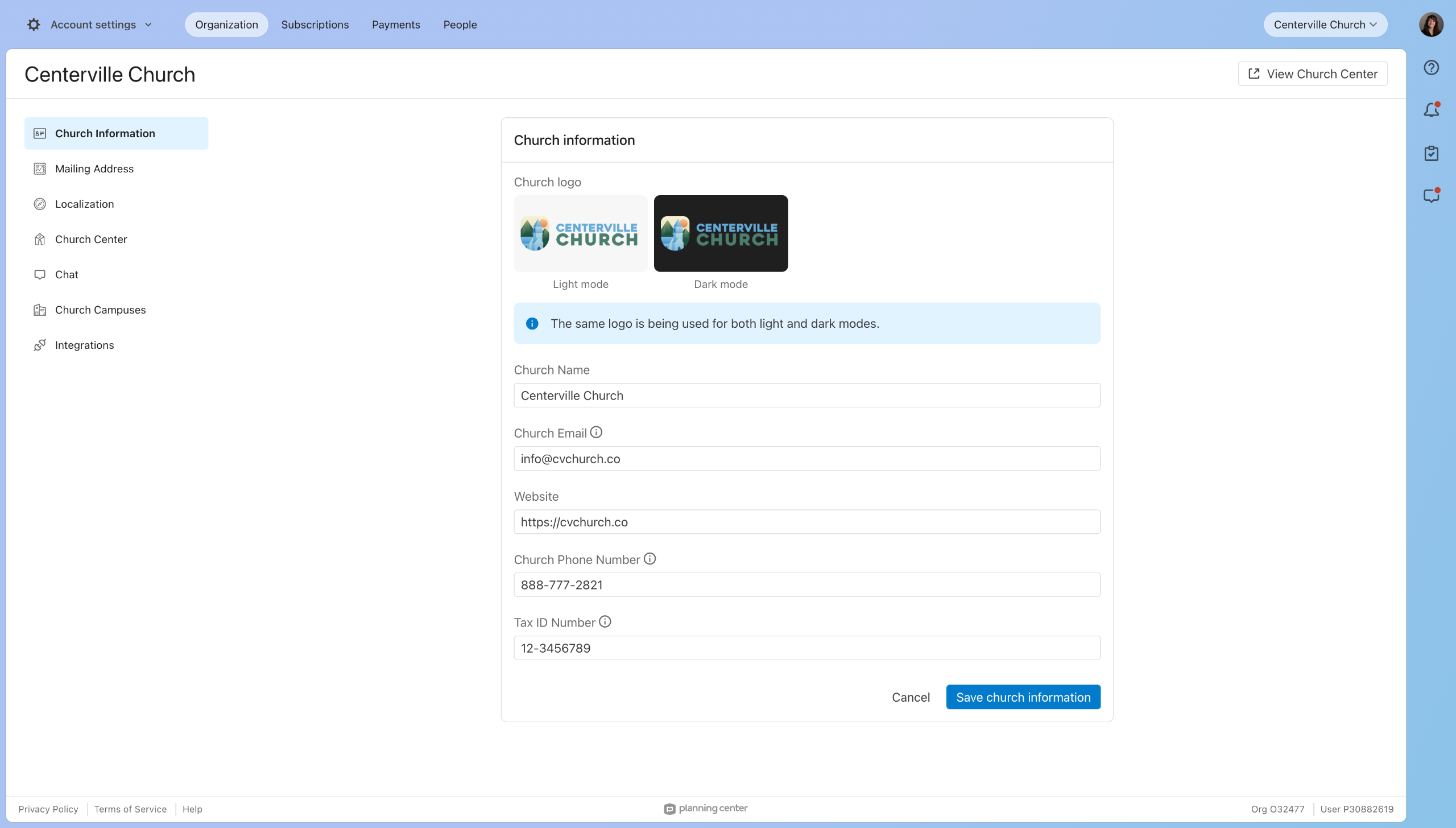Viewport: 1456px width, 828px height.
Task: Click the blue info icon in logo notice
Action: 532,324
